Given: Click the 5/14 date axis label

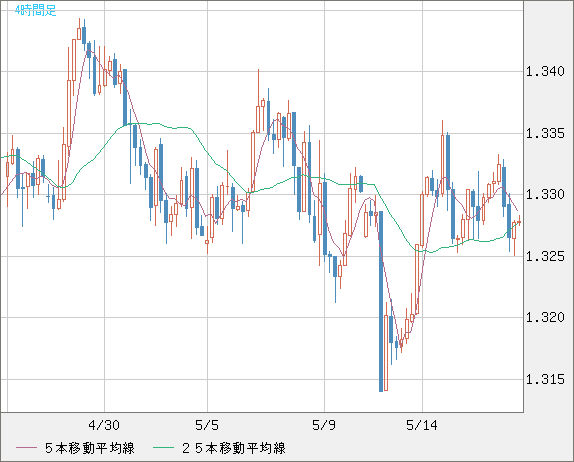Looking at the screenshot, I should point(422,425).
